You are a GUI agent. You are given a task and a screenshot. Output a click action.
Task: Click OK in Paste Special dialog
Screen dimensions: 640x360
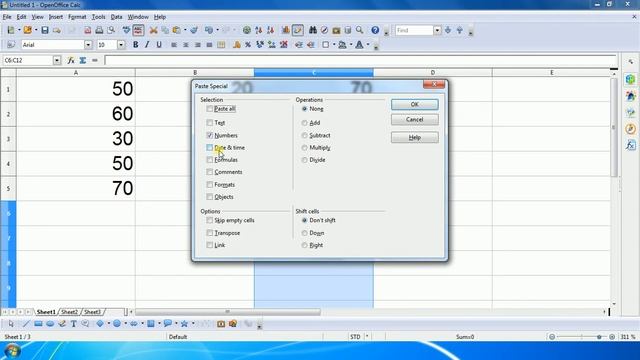pyautogui.click(x=415, y=104)
